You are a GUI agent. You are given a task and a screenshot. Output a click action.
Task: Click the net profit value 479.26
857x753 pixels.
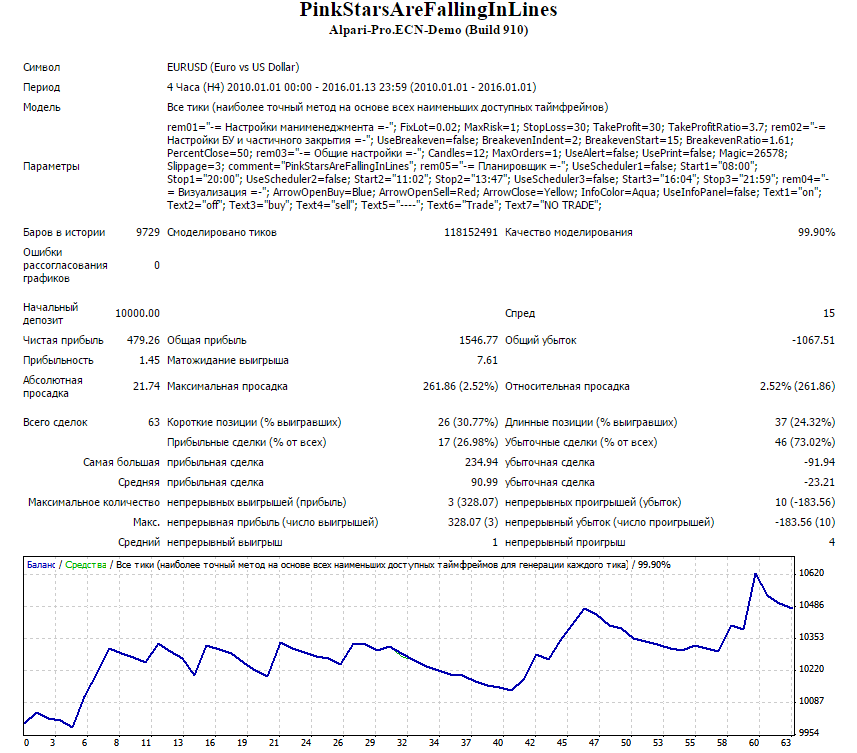(143, 340)
